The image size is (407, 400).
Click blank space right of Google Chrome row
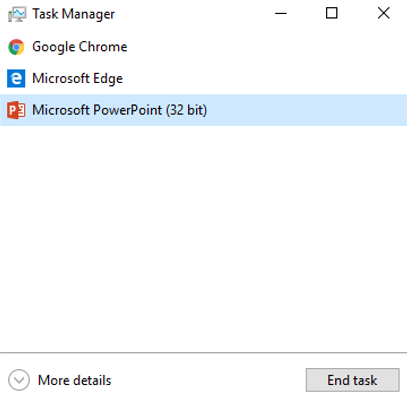click(x=267, y=47)
